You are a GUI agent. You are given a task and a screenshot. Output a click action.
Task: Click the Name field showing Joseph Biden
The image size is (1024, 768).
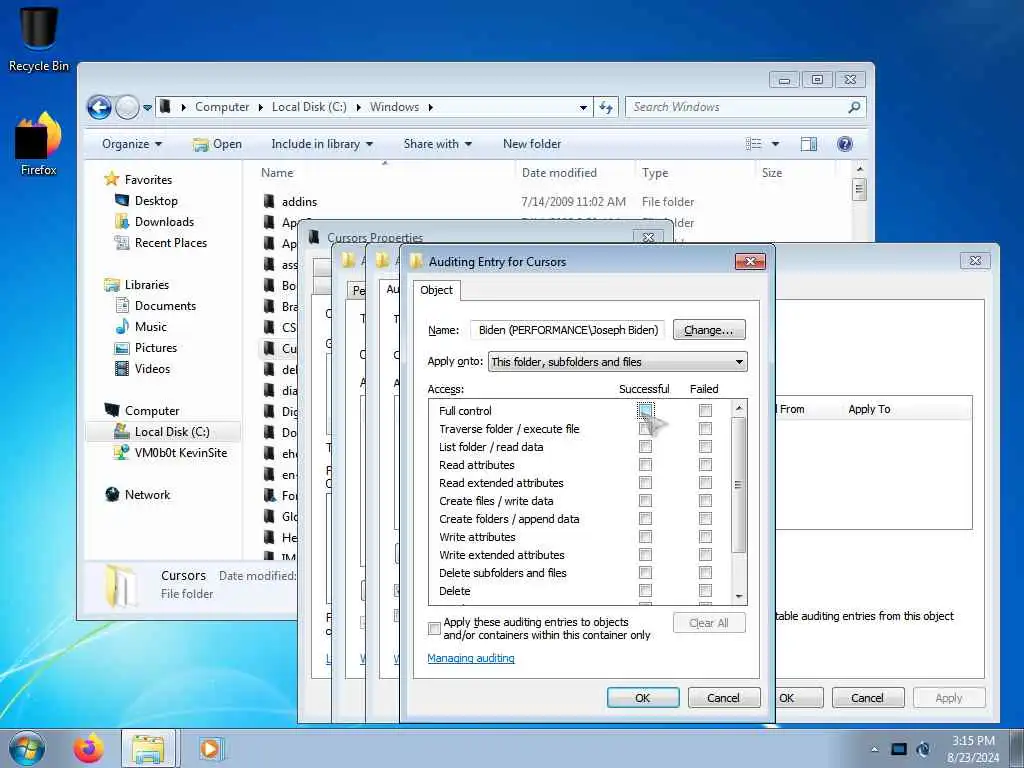coord(568,330)
